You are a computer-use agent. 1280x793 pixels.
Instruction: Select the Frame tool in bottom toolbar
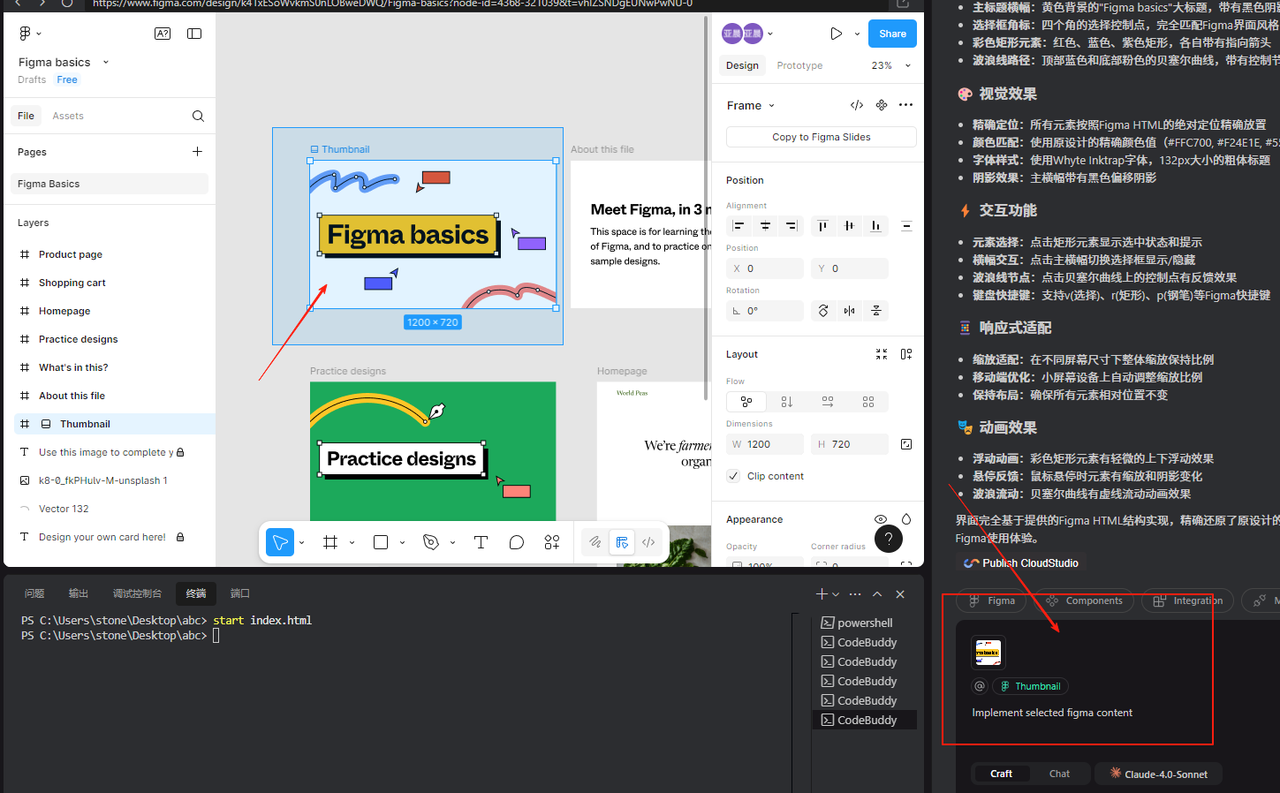pyautogui.click(x=330, y=542)
